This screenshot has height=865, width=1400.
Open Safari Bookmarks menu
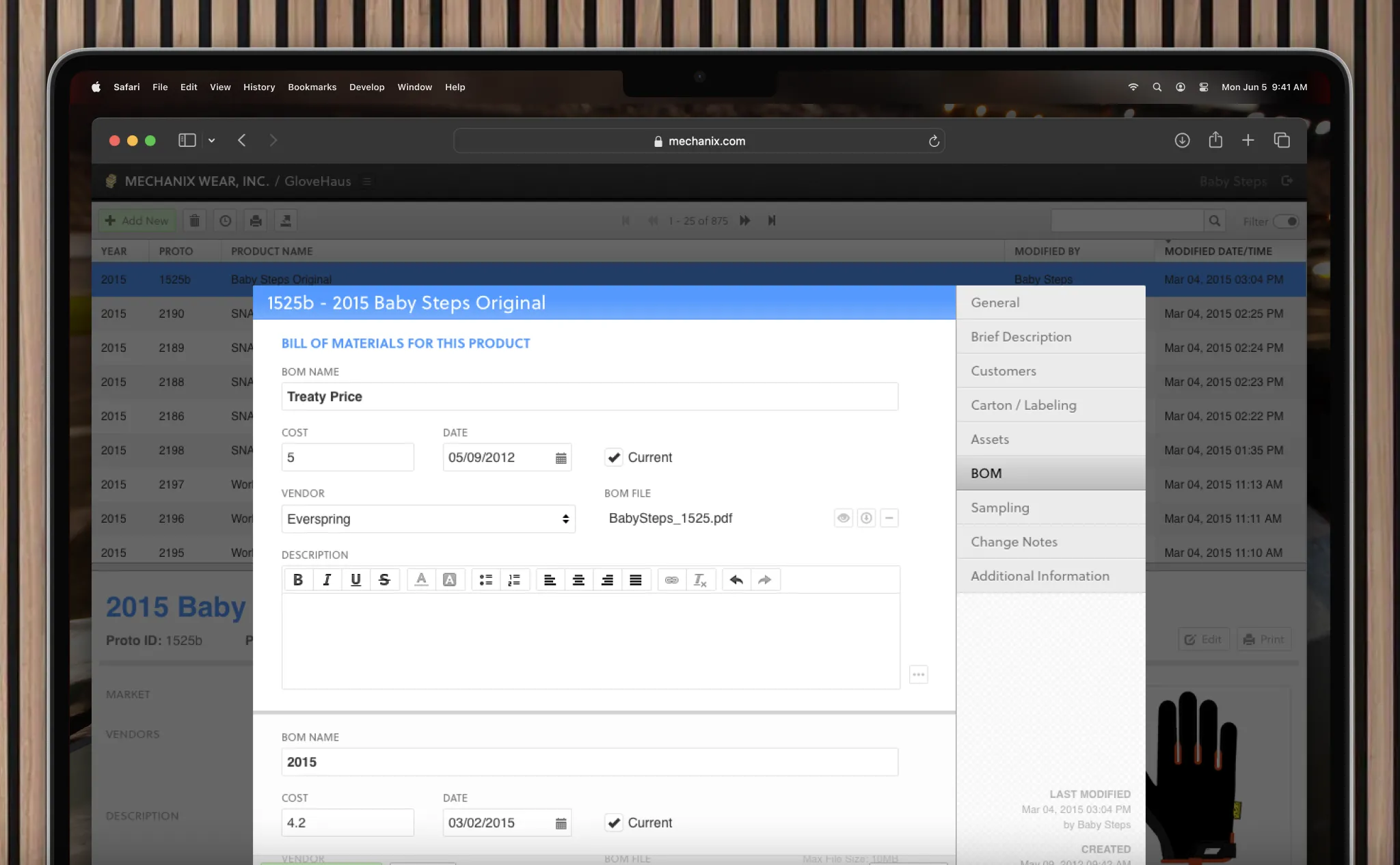click(x=312, y=87)
